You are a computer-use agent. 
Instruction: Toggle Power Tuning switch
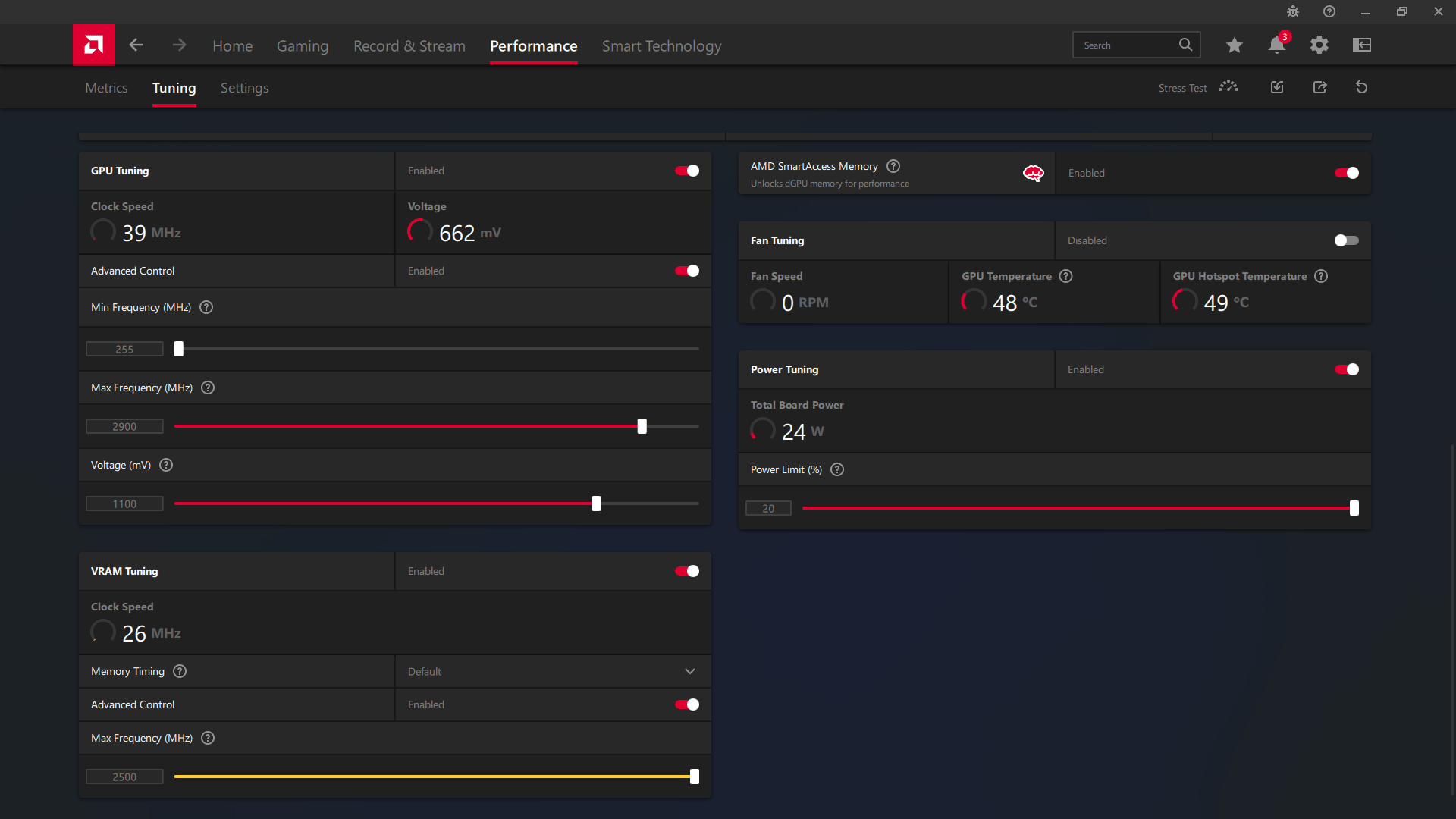click(x=1347, y=369)
